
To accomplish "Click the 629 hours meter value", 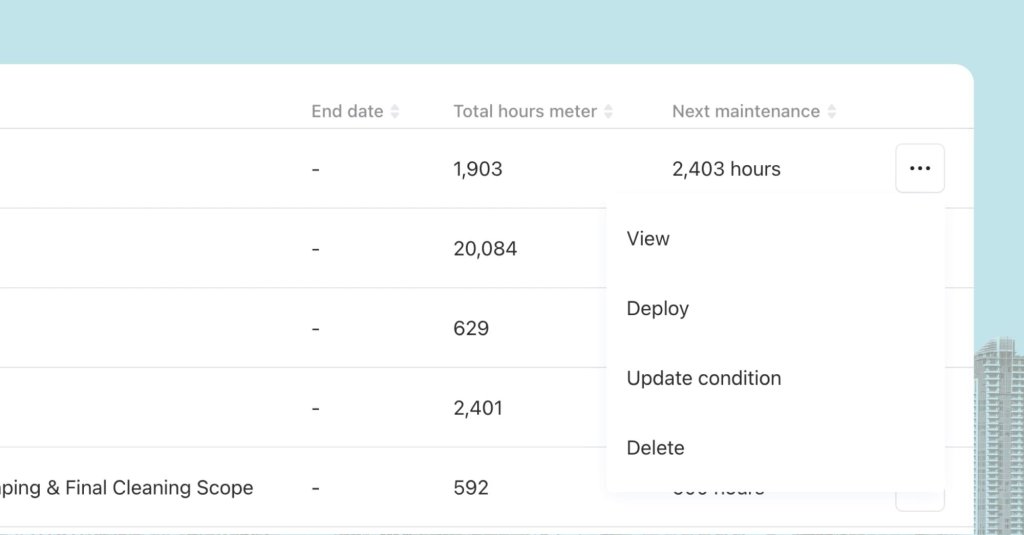I will pos(471,329).
